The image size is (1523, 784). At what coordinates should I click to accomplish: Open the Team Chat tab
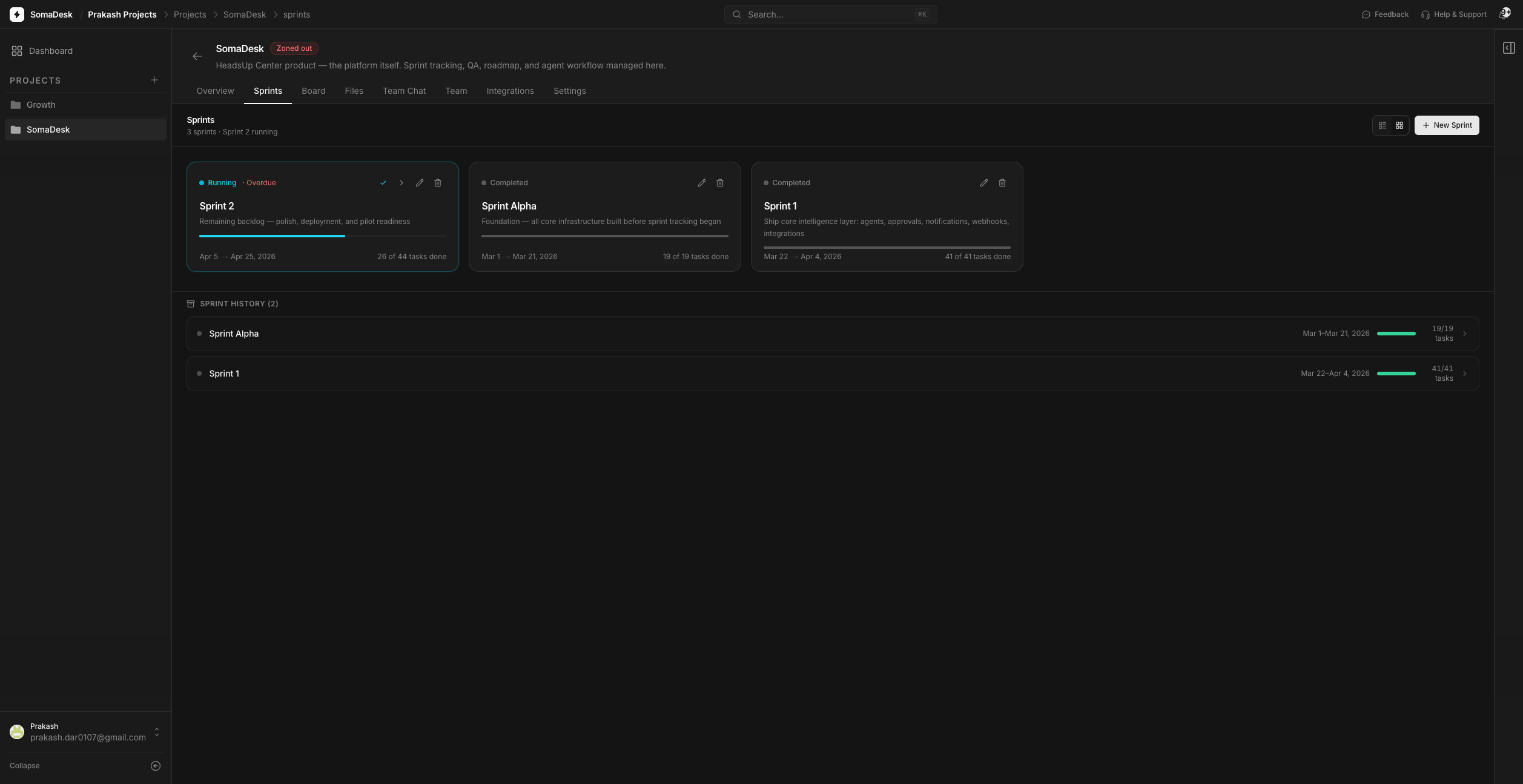405,91
